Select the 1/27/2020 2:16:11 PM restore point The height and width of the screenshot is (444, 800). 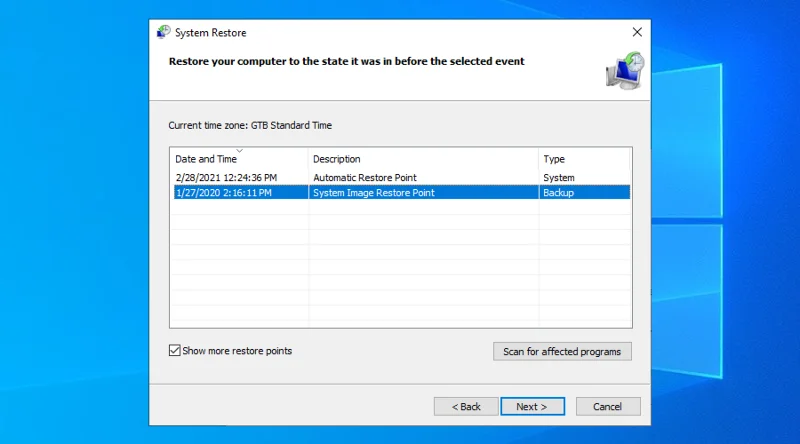[402, 192]
